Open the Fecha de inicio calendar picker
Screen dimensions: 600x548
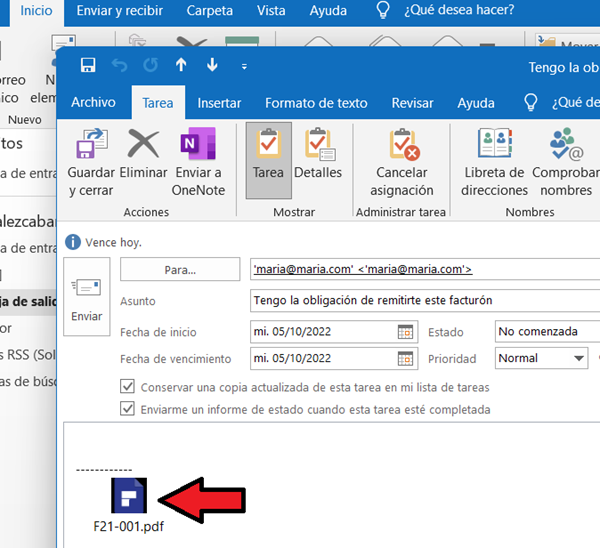click(x=406, y=332)
